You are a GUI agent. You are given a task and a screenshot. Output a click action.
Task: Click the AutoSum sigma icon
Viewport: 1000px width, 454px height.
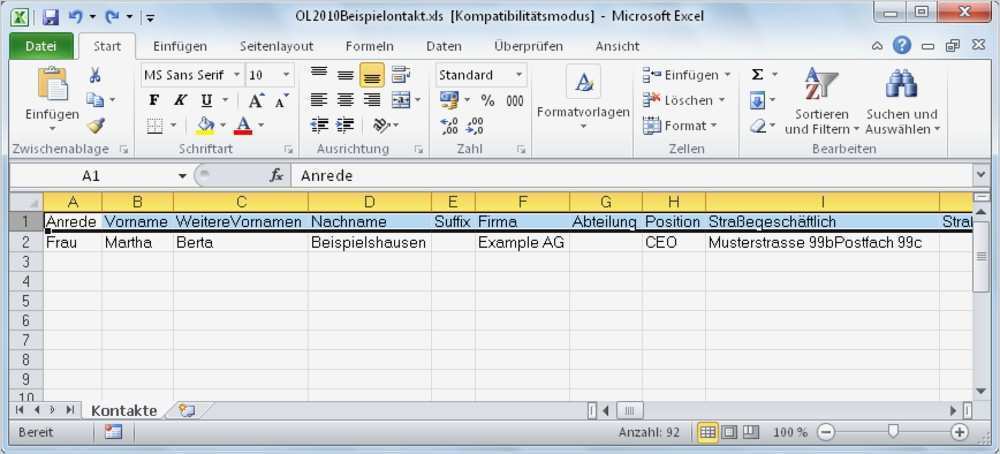click(x=757, y=75)
